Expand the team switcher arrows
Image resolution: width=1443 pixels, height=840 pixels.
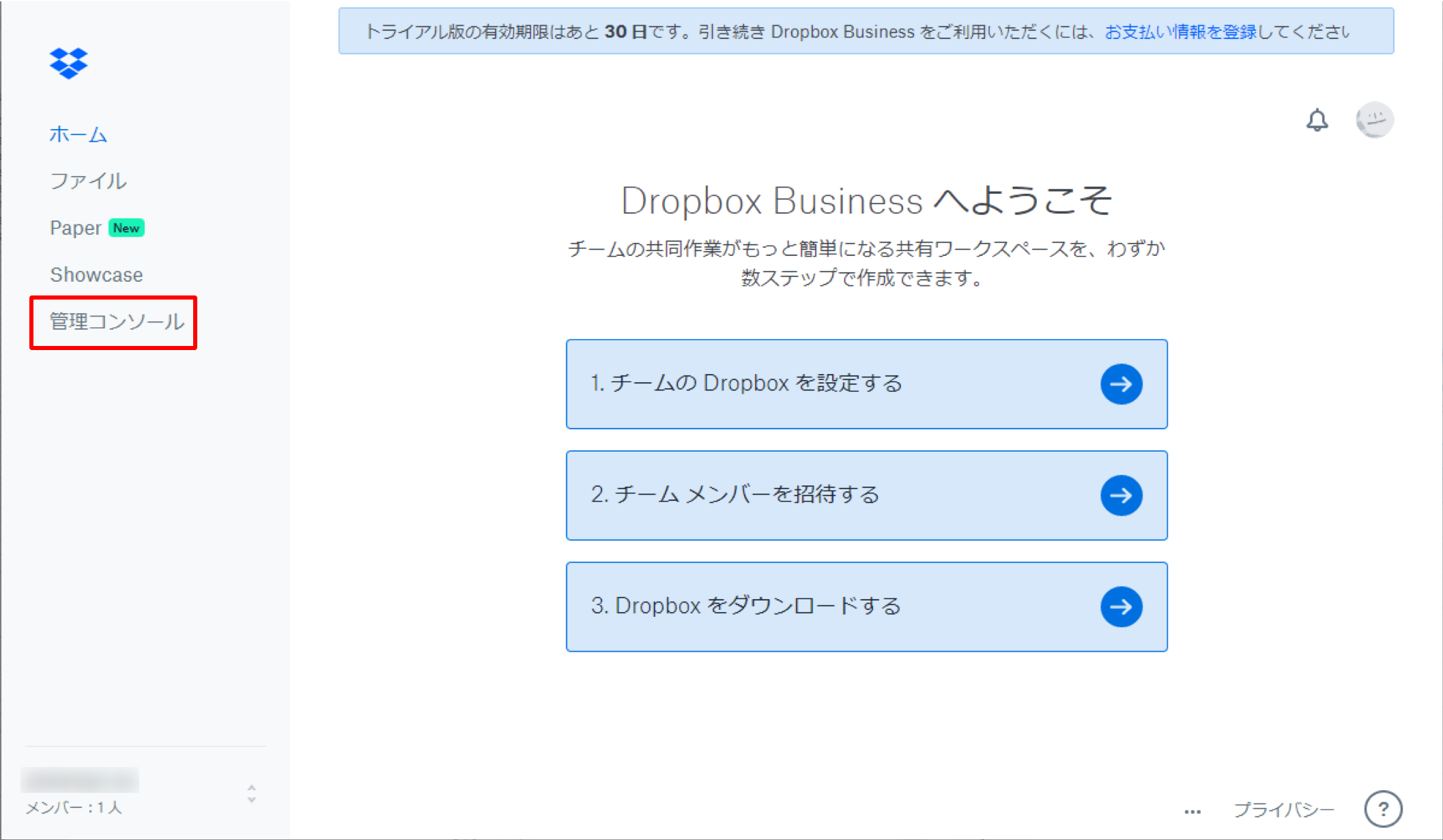252,794
